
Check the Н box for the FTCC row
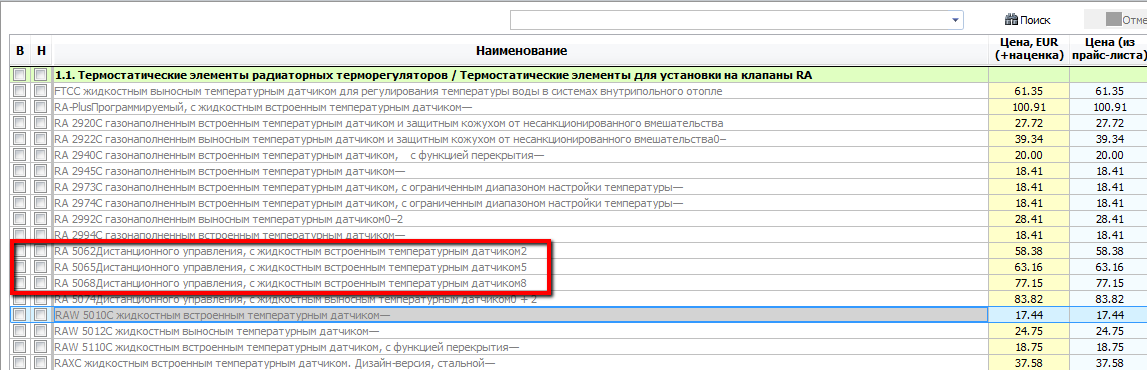click(x=41, y=91)
